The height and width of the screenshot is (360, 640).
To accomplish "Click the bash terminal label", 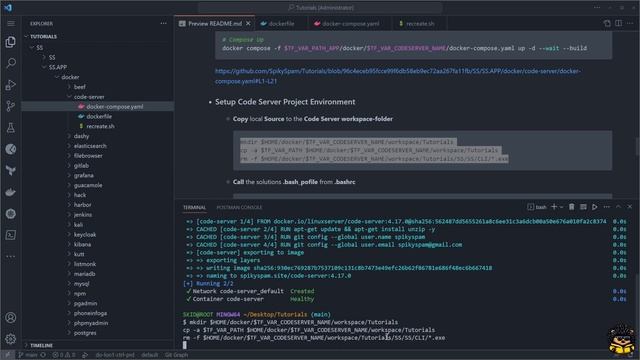I will (x=537, y=207).
